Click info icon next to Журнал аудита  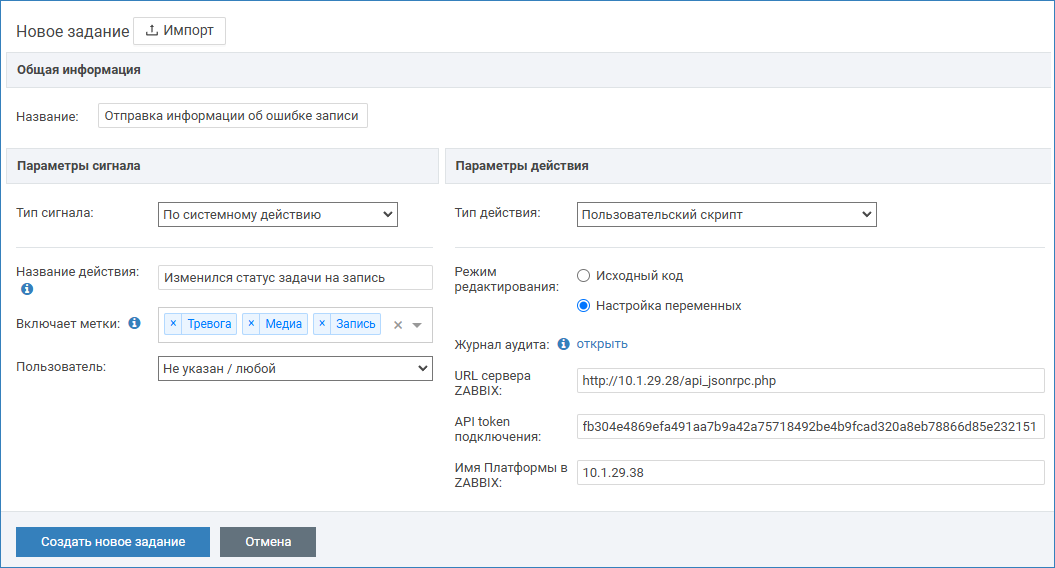[563, 344]
